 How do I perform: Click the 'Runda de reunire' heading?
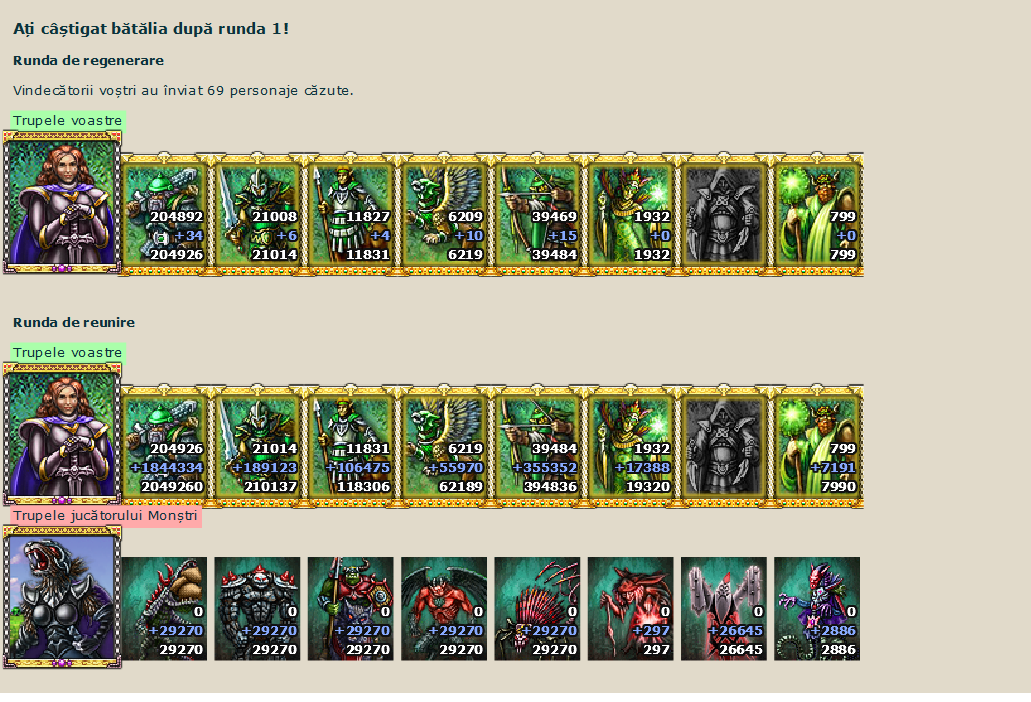pos(74,323)
